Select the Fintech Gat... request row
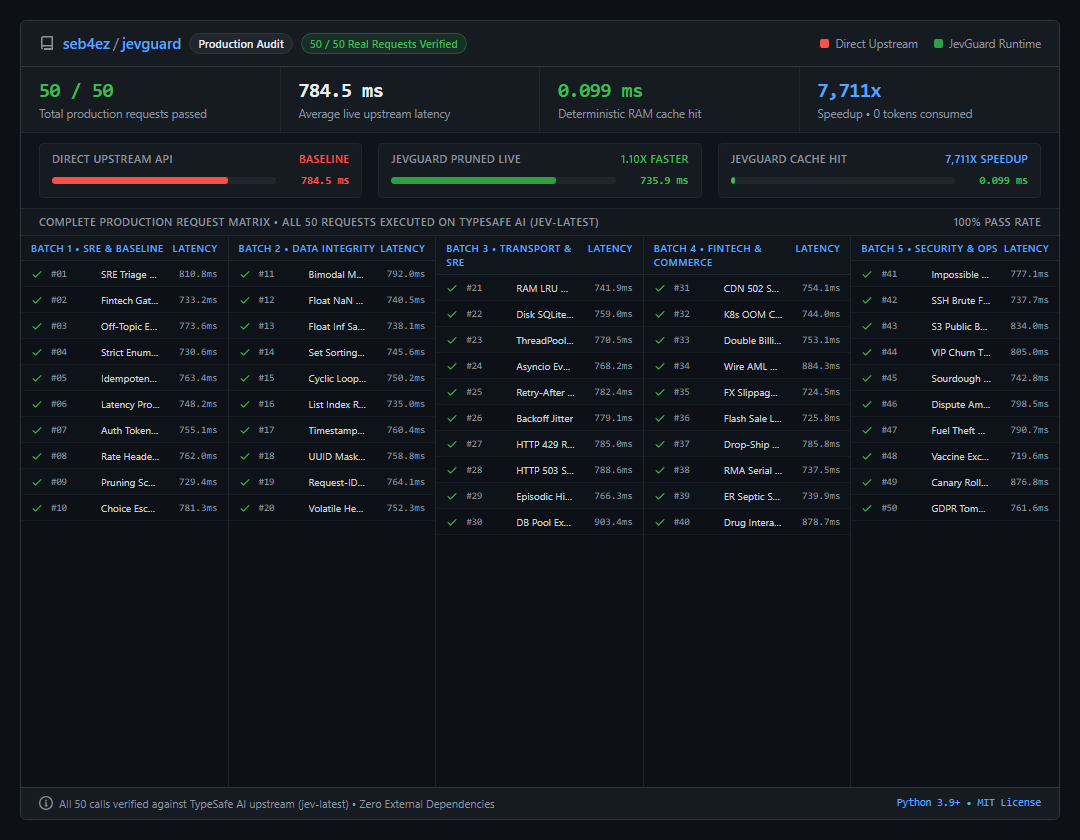The image size is (1080, 840). (125, 300)
